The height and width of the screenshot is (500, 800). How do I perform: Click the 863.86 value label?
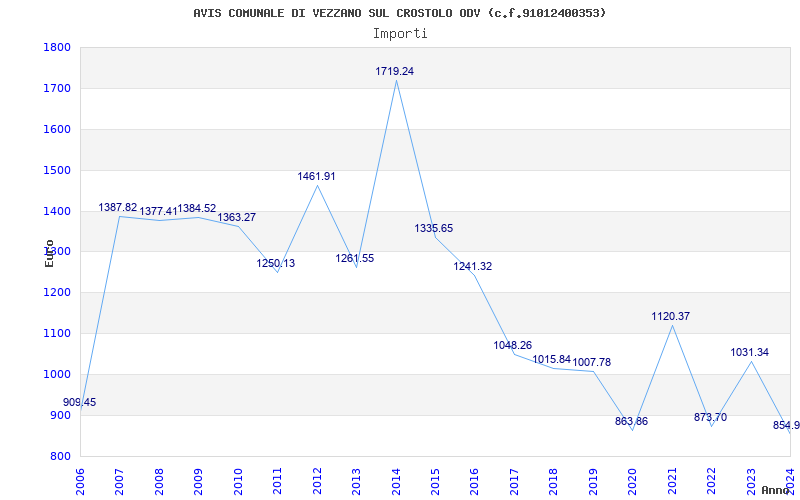632,421
